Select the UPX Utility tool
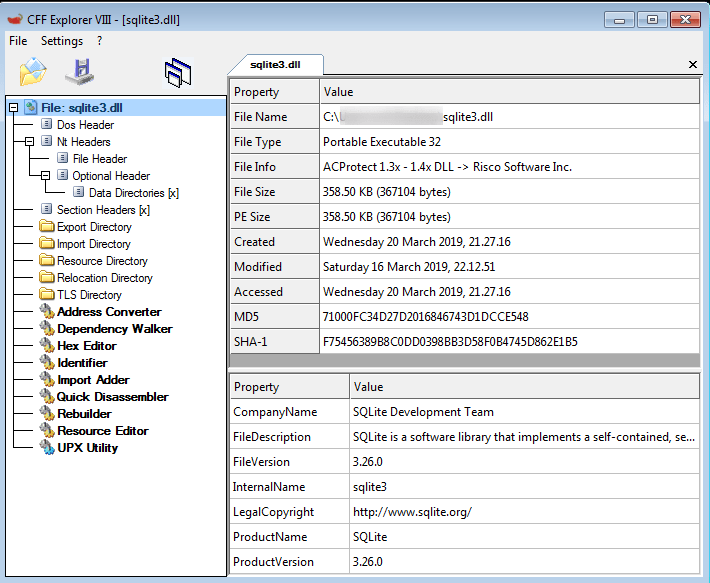Screen dimensions: 710x583 (x=87, y=448)
